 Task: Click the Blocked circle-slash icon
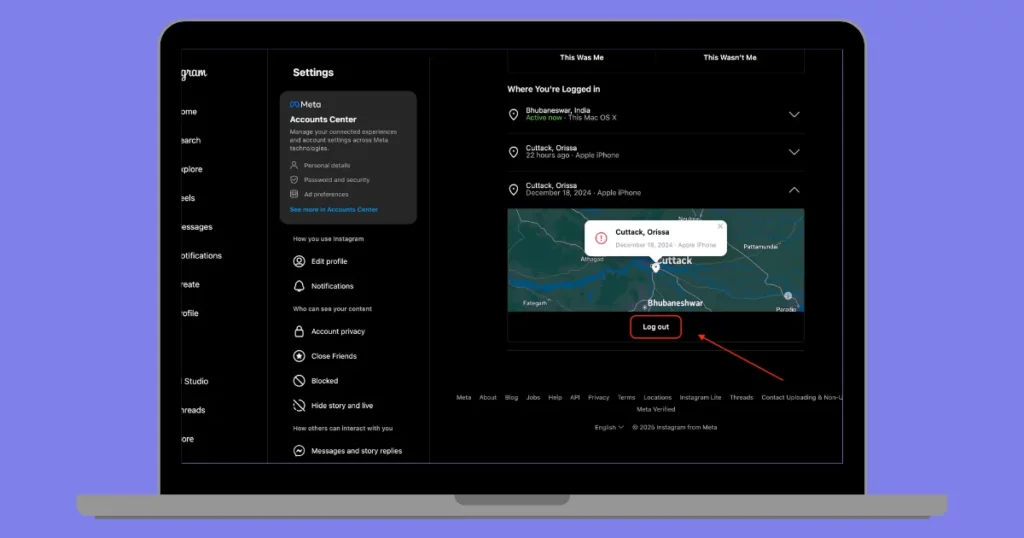299,381
